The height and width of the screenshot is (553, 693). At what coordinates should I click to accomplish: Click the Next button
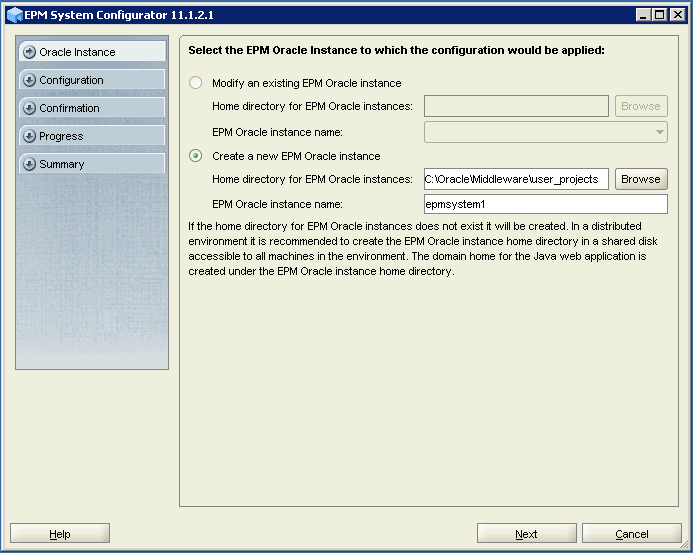[x=526, y=534]
